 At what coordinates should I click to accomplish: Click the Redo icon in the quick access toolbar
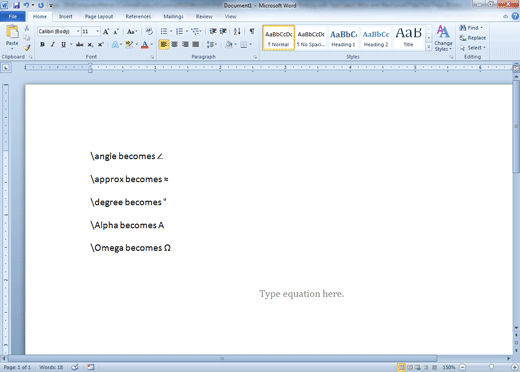point(41,5)
